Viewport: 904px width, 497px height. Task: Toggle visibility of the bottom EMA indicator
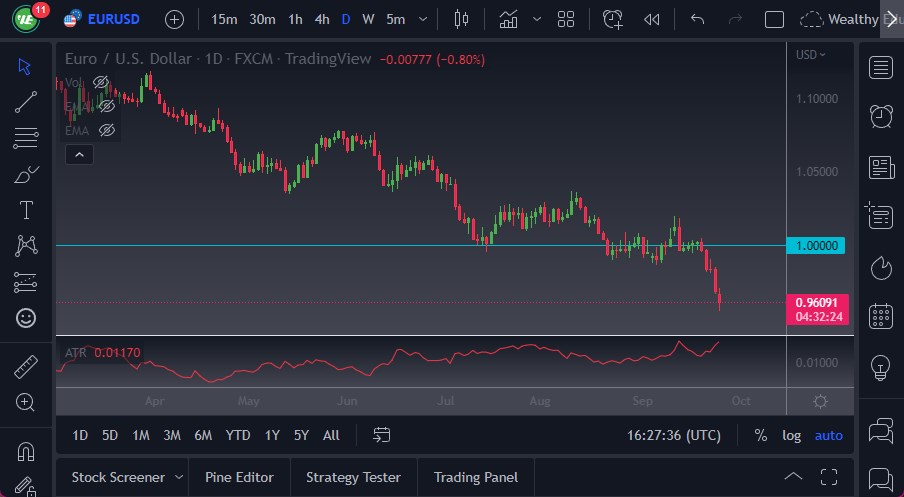(x=107, y=130)
